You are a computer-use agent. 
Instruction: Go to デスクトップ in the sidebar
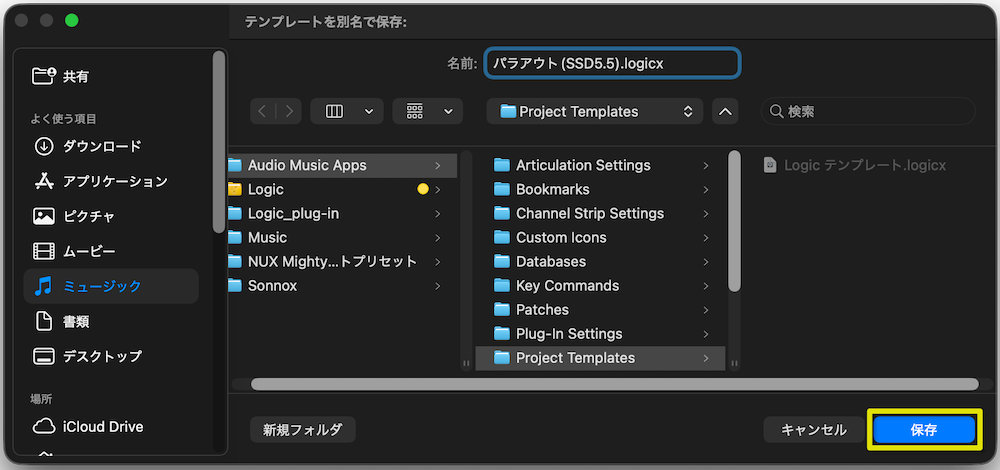pyautogui.click(x=102, y=356)
